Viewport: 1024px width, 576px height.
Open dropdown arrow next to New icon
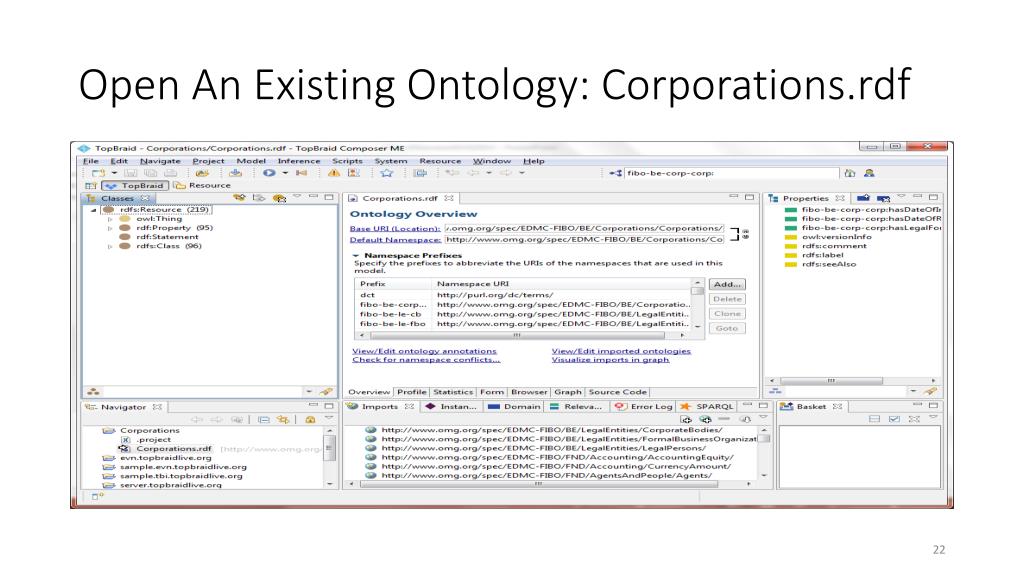click(114, 173)
